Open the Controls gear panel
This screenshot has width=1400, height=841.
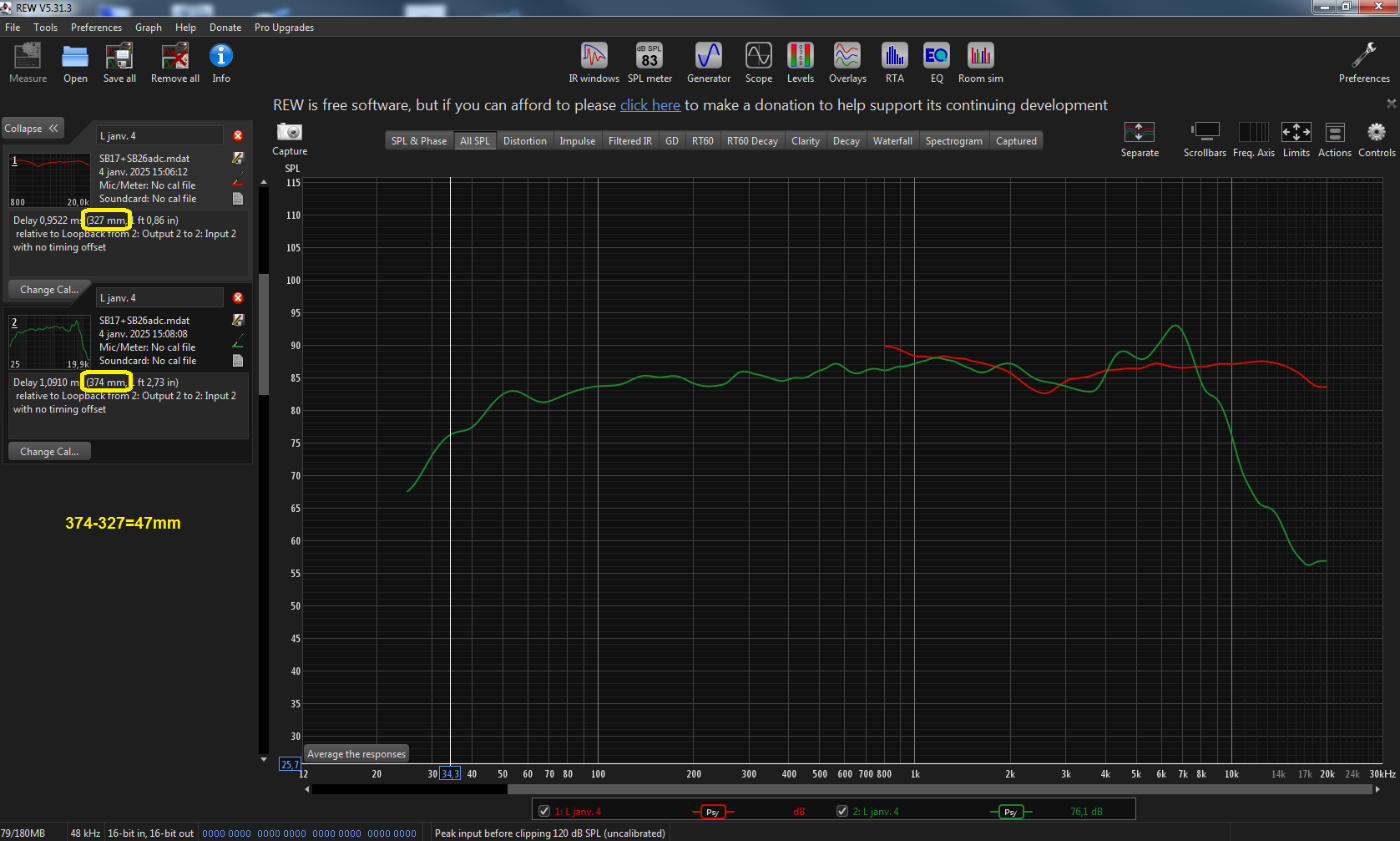[1377, 139]
